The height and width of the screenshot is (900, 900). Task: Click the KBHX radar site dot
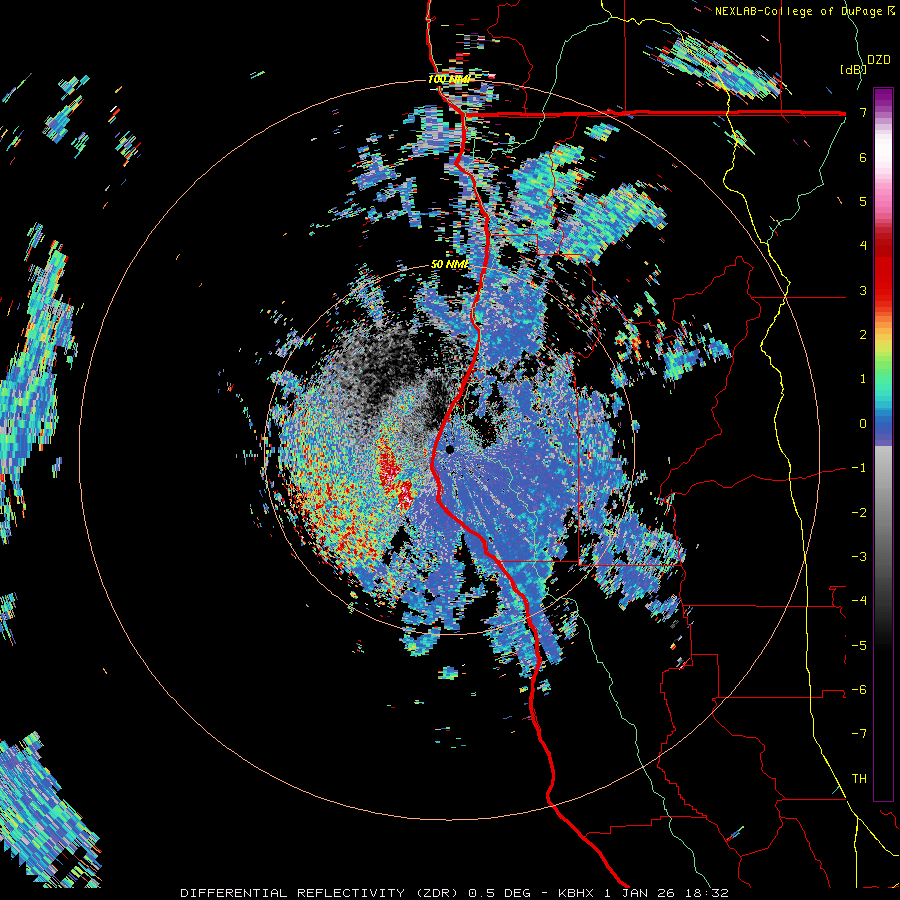pyautogui.click(x=450, y=449)
